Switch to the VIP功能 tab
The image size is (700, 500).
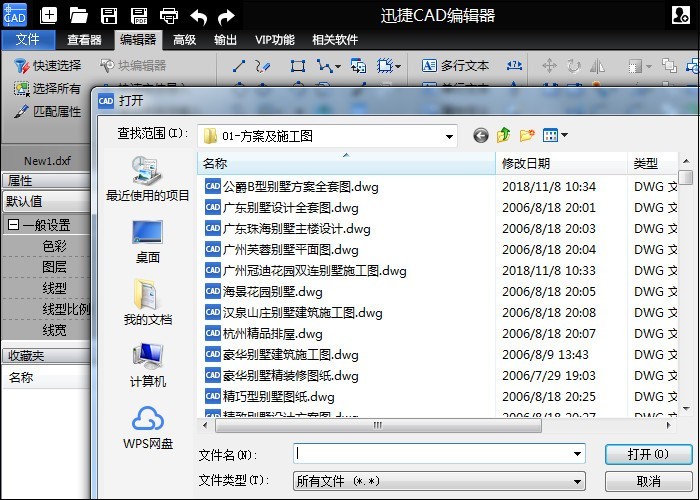click(275, 40)
